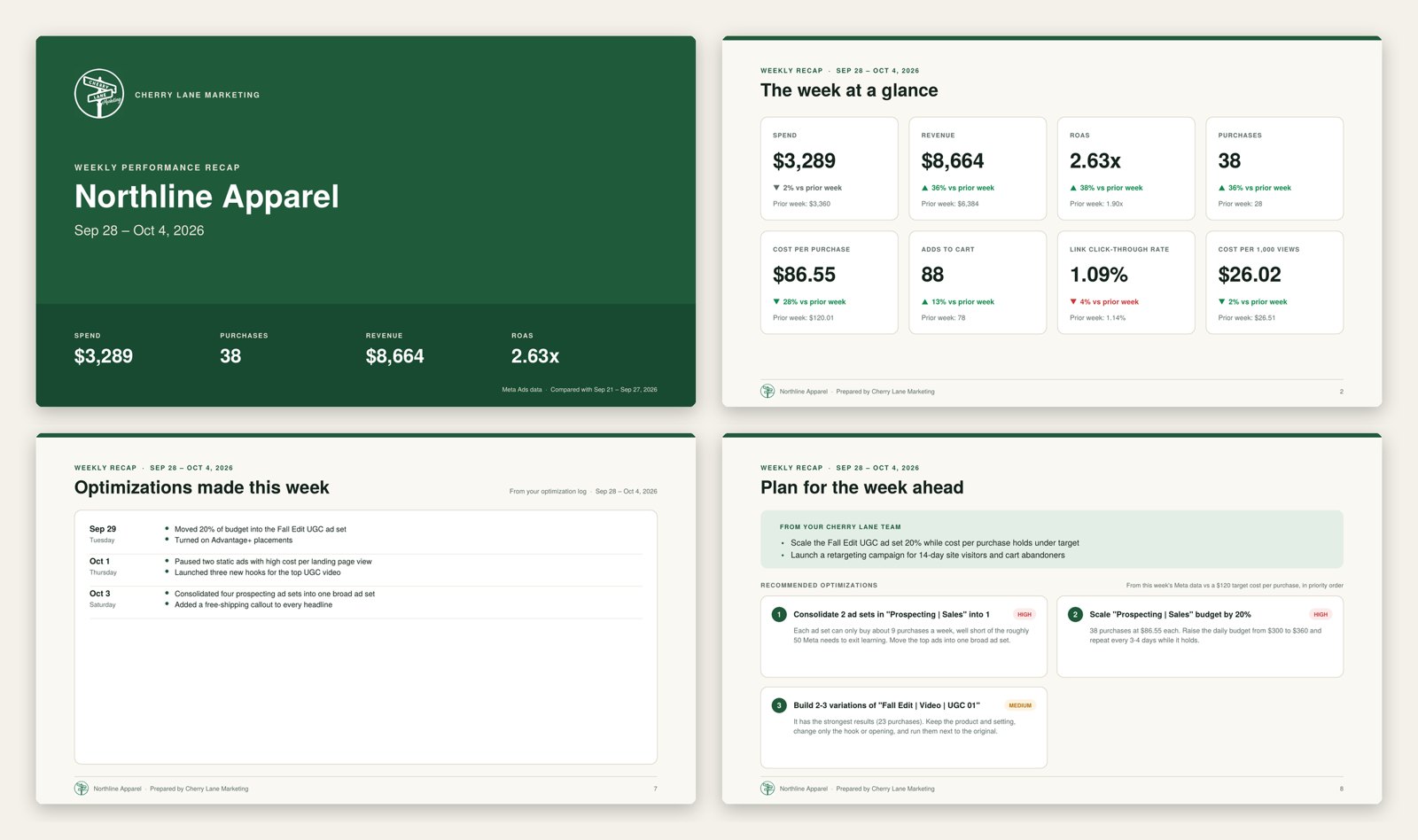
Task: Click "Compared with Sep 21 – Sep 27, 2026" note
Action: [604, 390]
